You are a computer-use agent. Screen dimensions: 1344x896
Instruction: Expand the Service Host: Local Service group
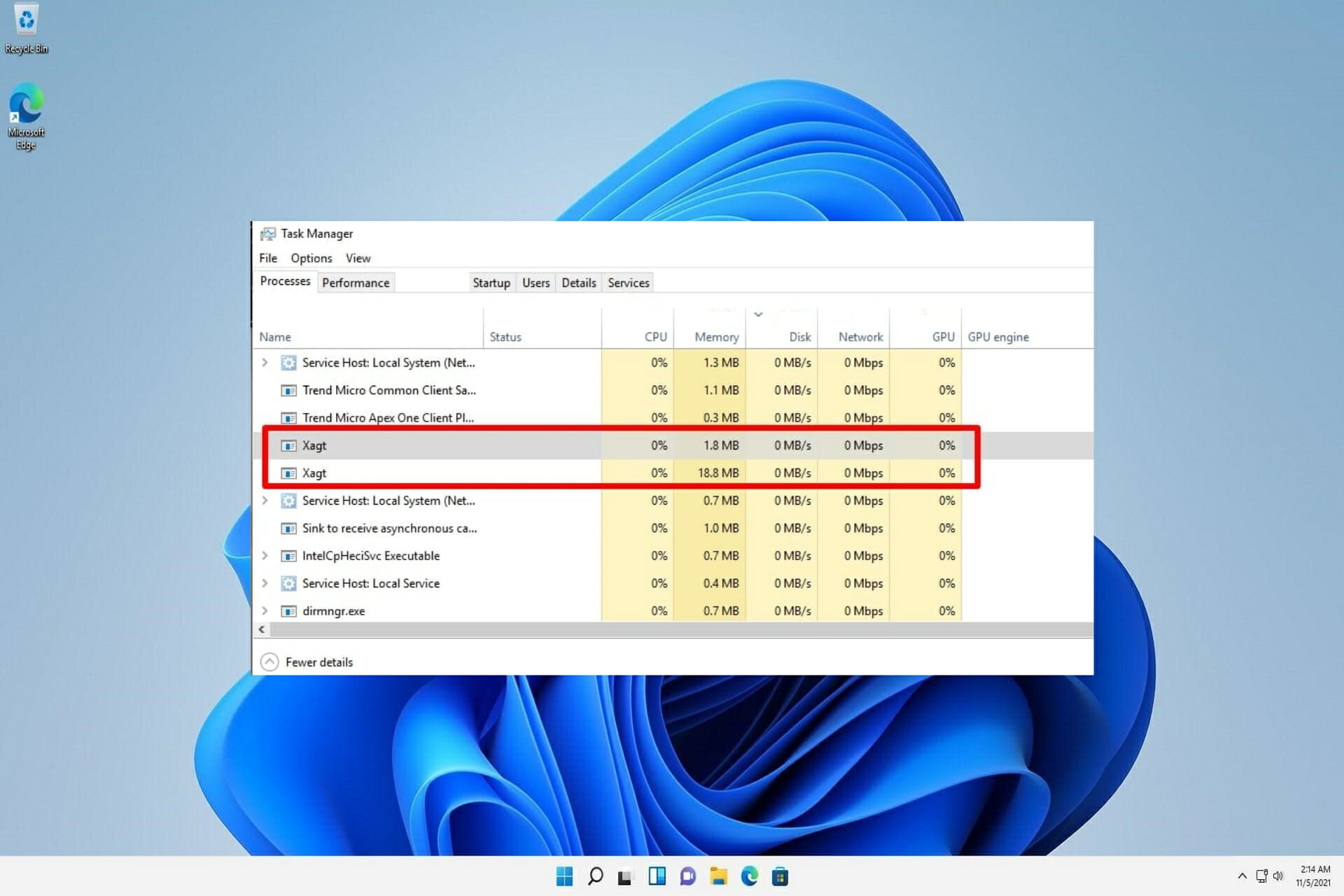265,583
